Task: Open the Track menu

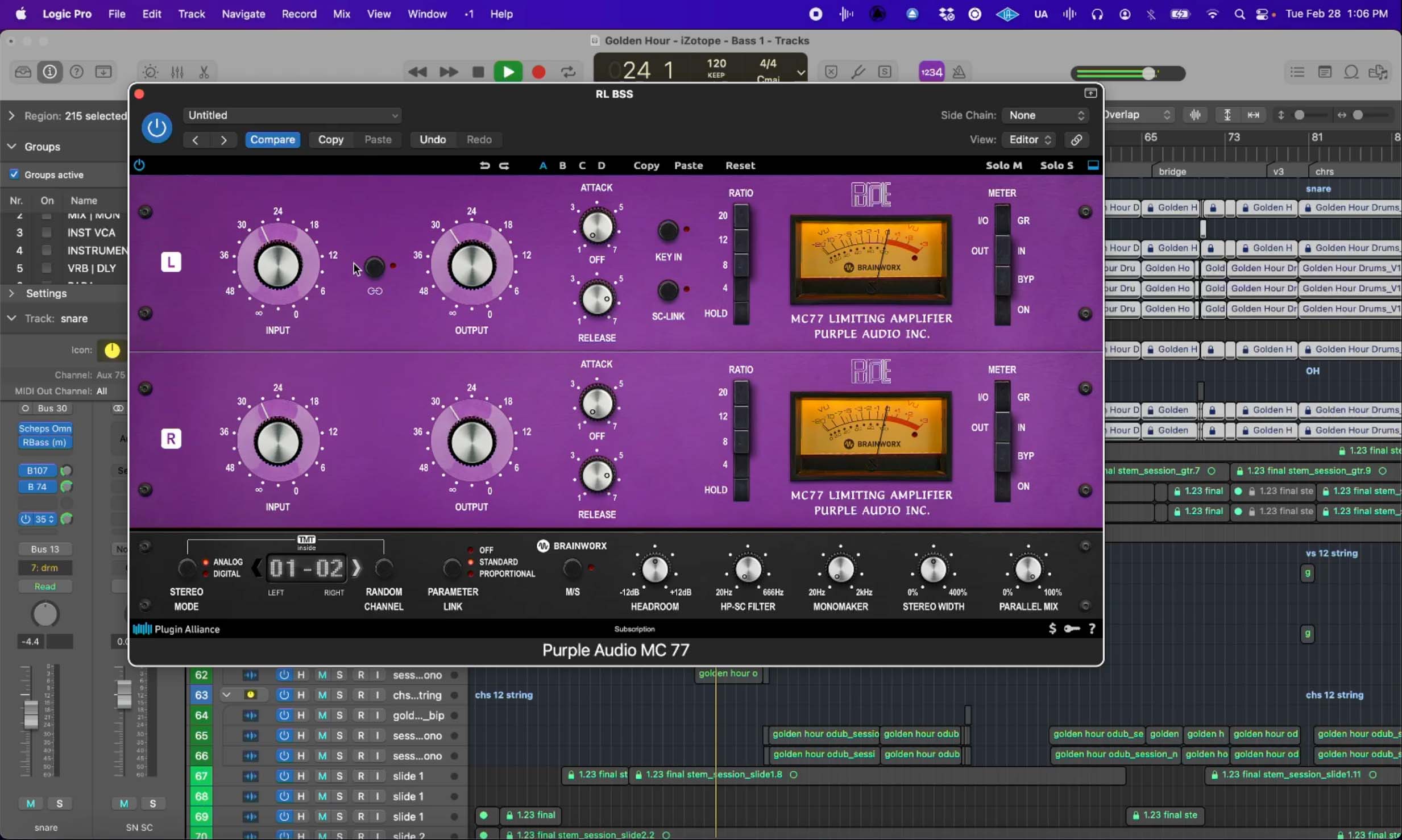Action: click(x=191, y=14)
